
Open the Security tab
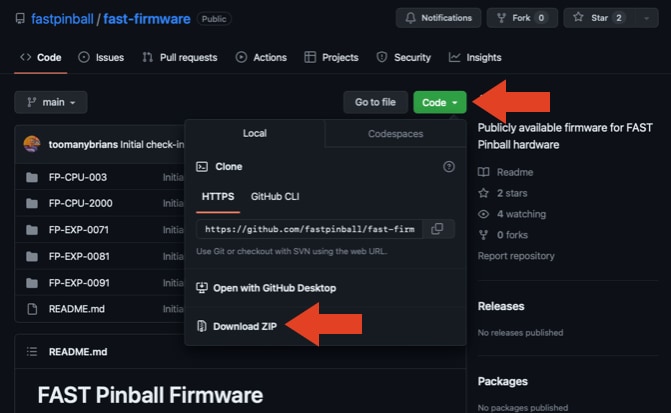pyautogui.click(x=404, y=57)
